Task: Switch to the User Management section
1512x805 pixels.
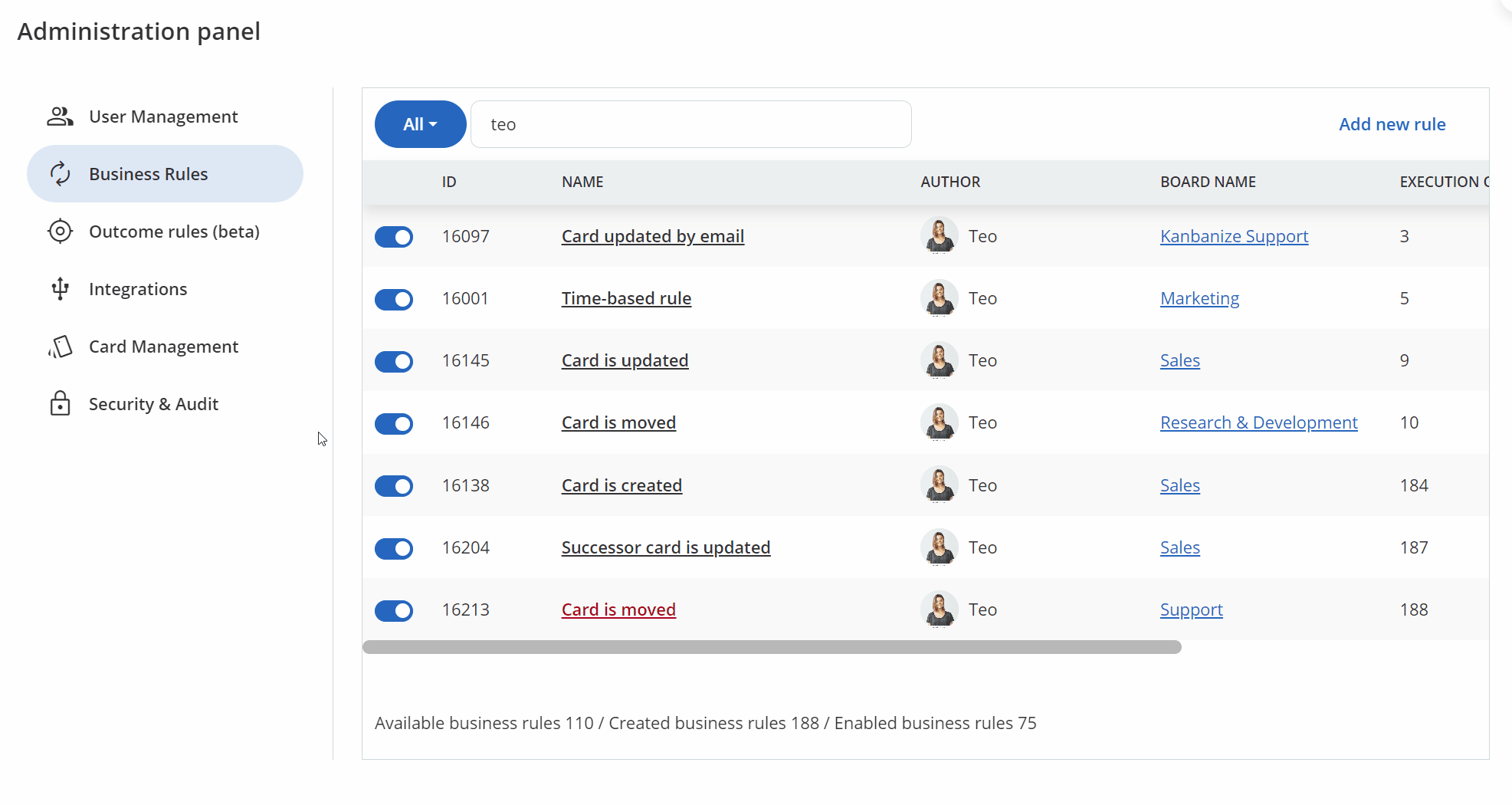Action: point(163,117)
